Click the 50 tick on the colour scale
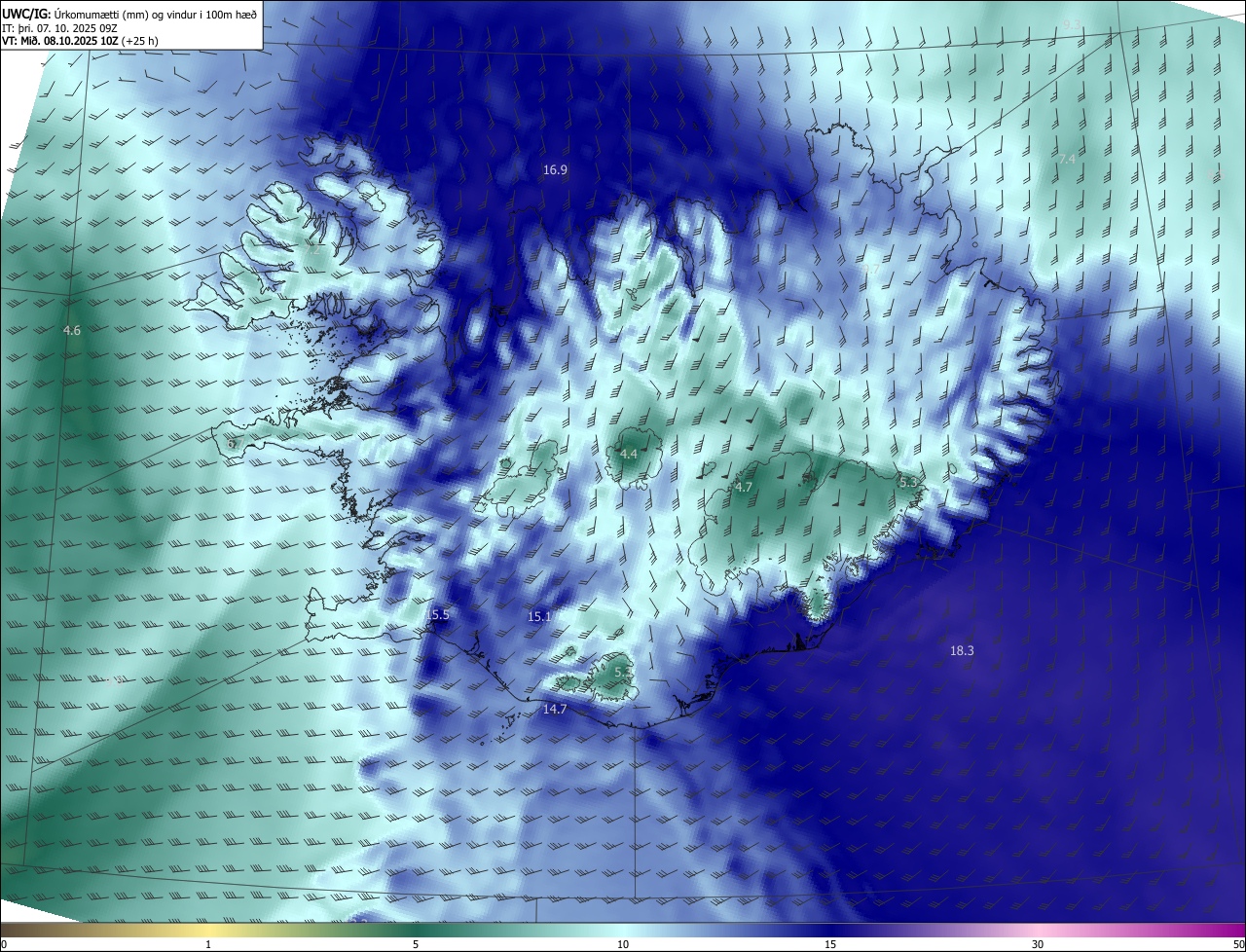The width and height of the screenshot is (1246, 952). (x=1238, y=945)
